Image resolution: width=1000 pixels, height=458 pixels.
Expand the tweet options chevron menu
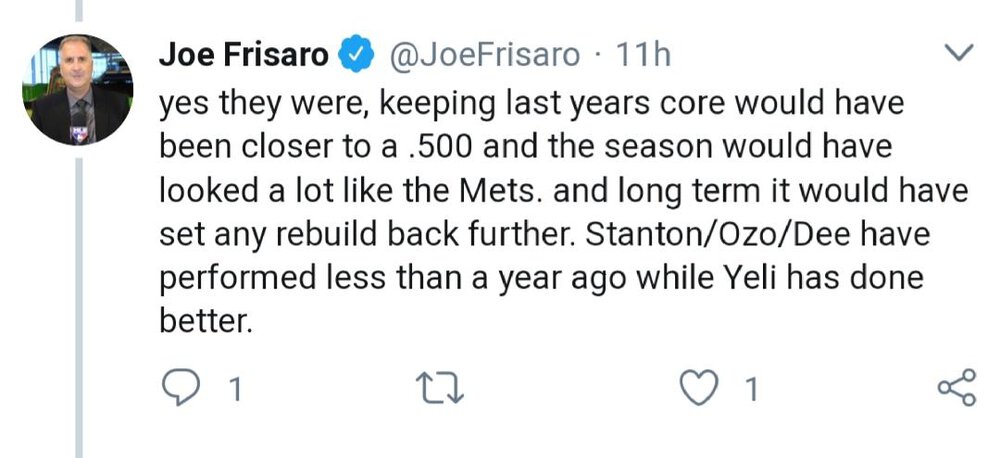(x=957, y=53)
